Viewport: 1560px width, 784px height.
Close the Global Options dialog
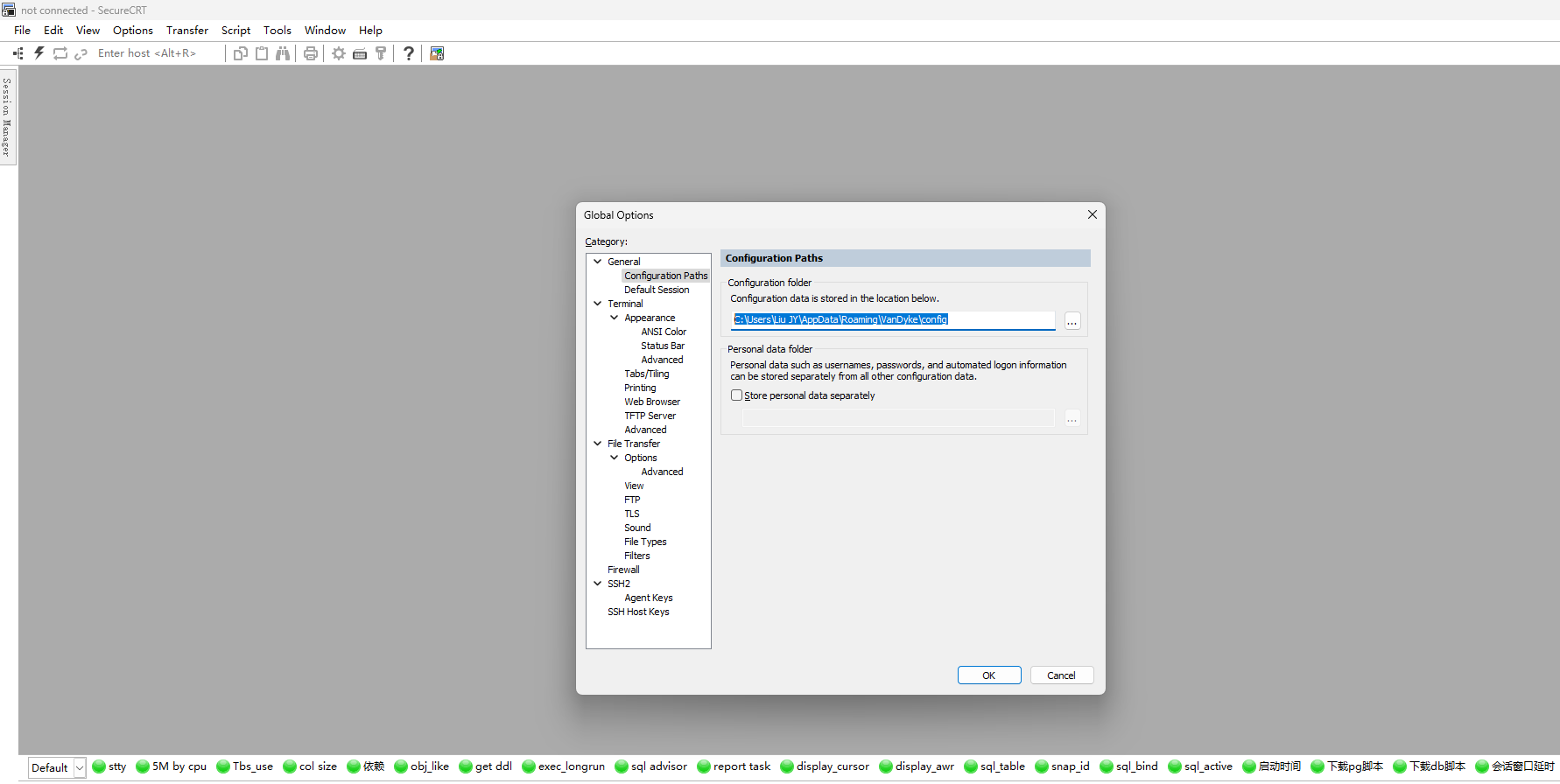[x=1093, y=214]
